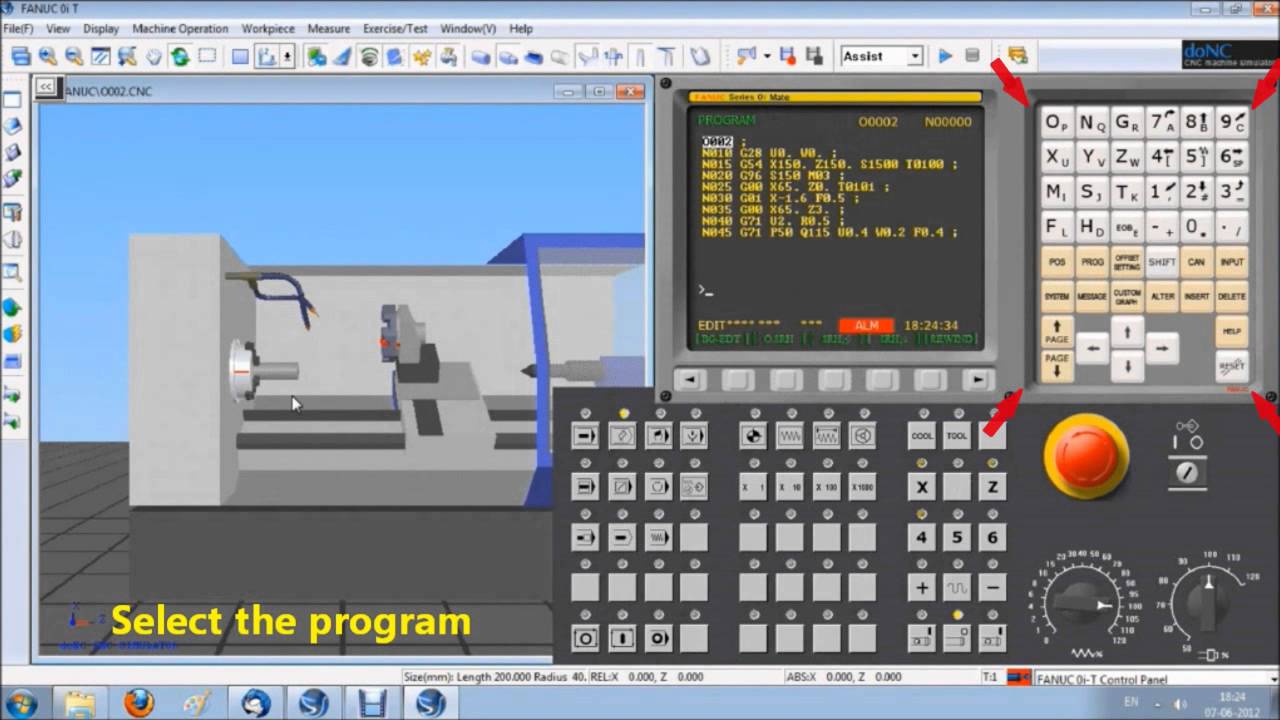Select the X axis button

(922, 487)
